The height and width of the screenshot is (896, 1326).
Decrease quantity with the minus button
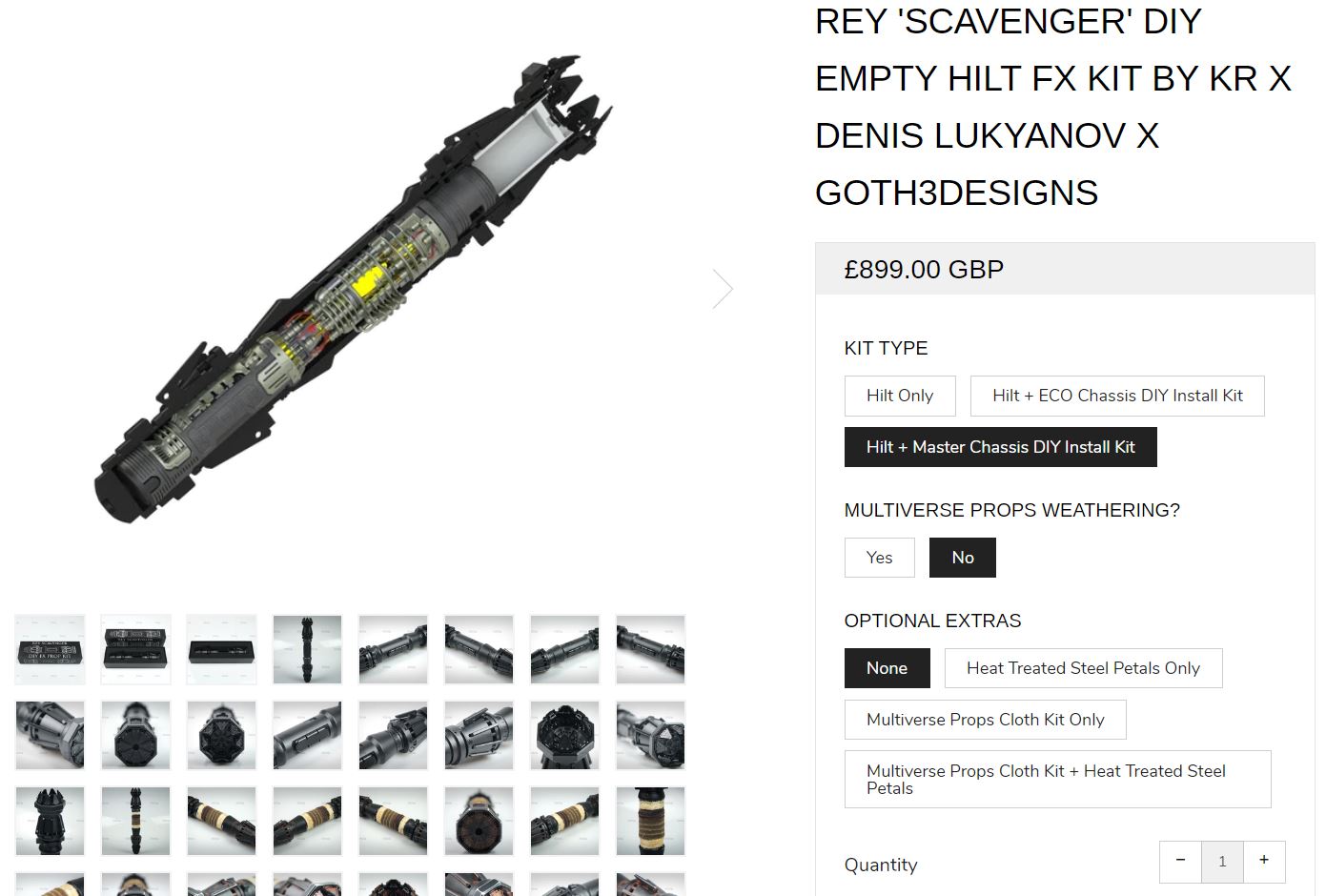point(1180,861)
